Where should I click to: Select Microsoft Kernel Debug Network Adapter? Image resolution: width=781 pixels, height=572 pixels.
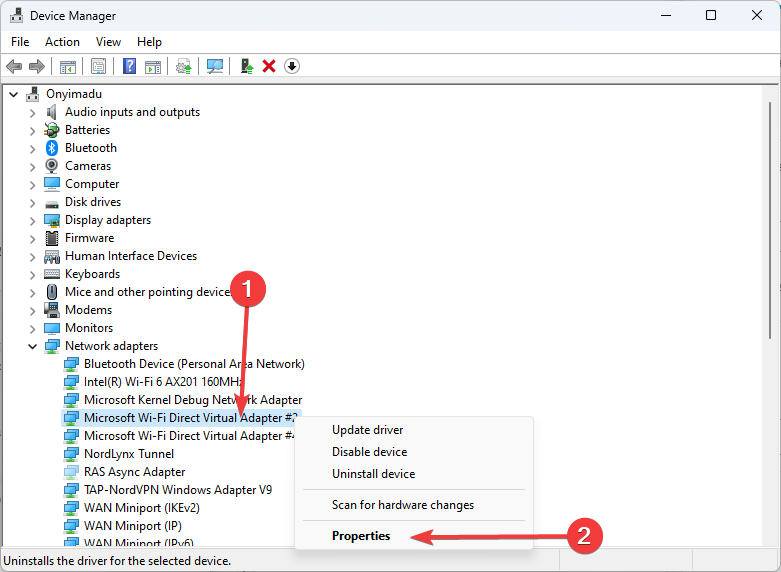193,400
